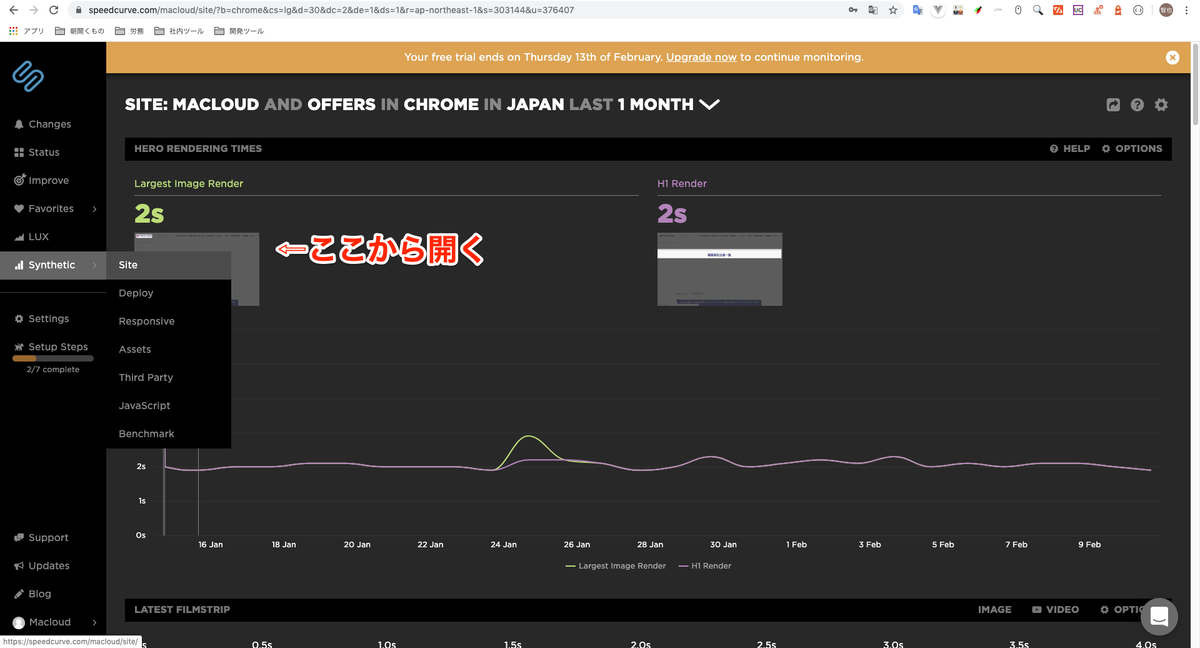Screen dimensions: 1200x648
Task: Click the H1 Render title
Action: (x=682, y=183)
